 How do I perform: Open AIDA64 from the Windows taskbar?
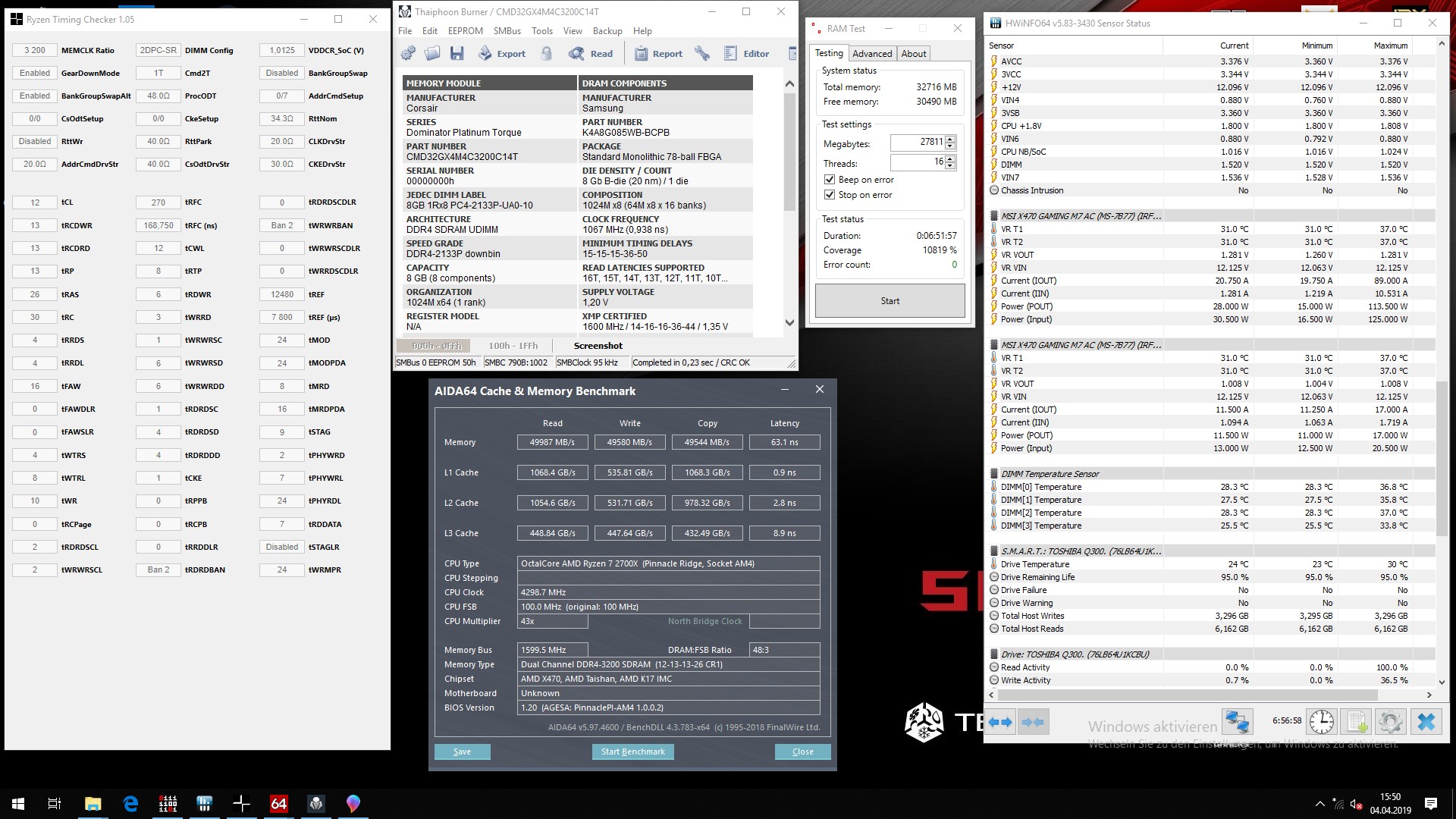click(278, 804)
